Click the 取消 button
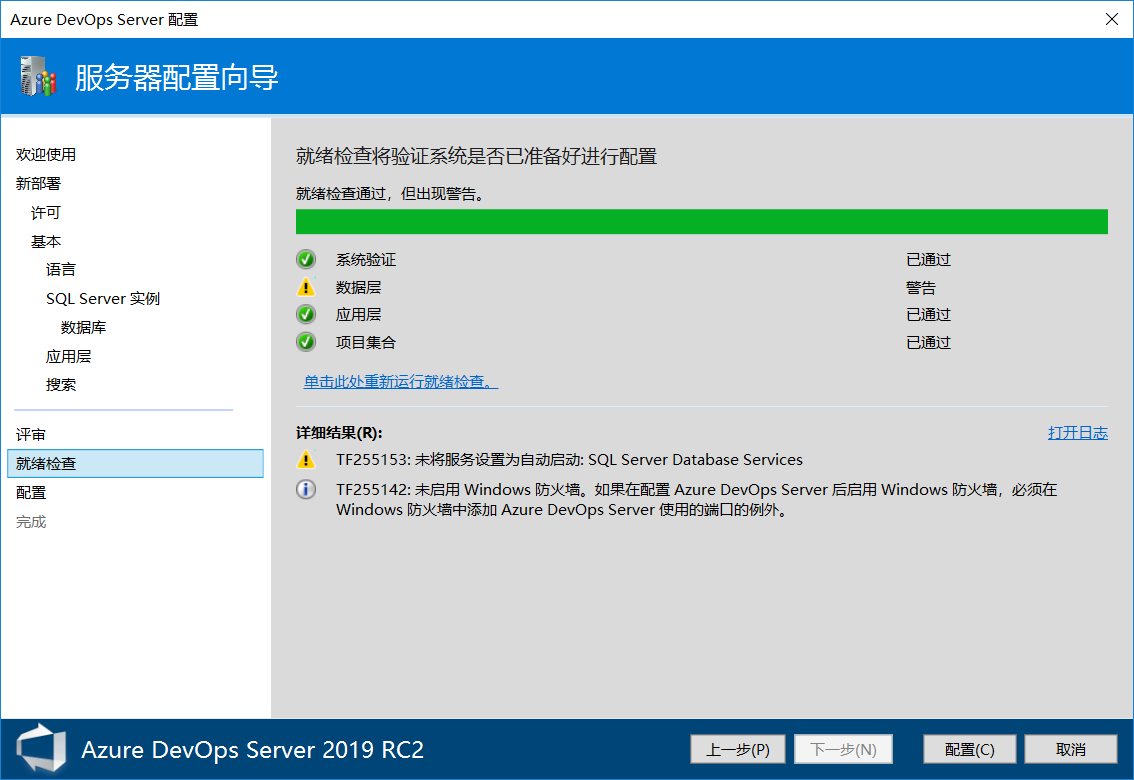 point(1070,748)
